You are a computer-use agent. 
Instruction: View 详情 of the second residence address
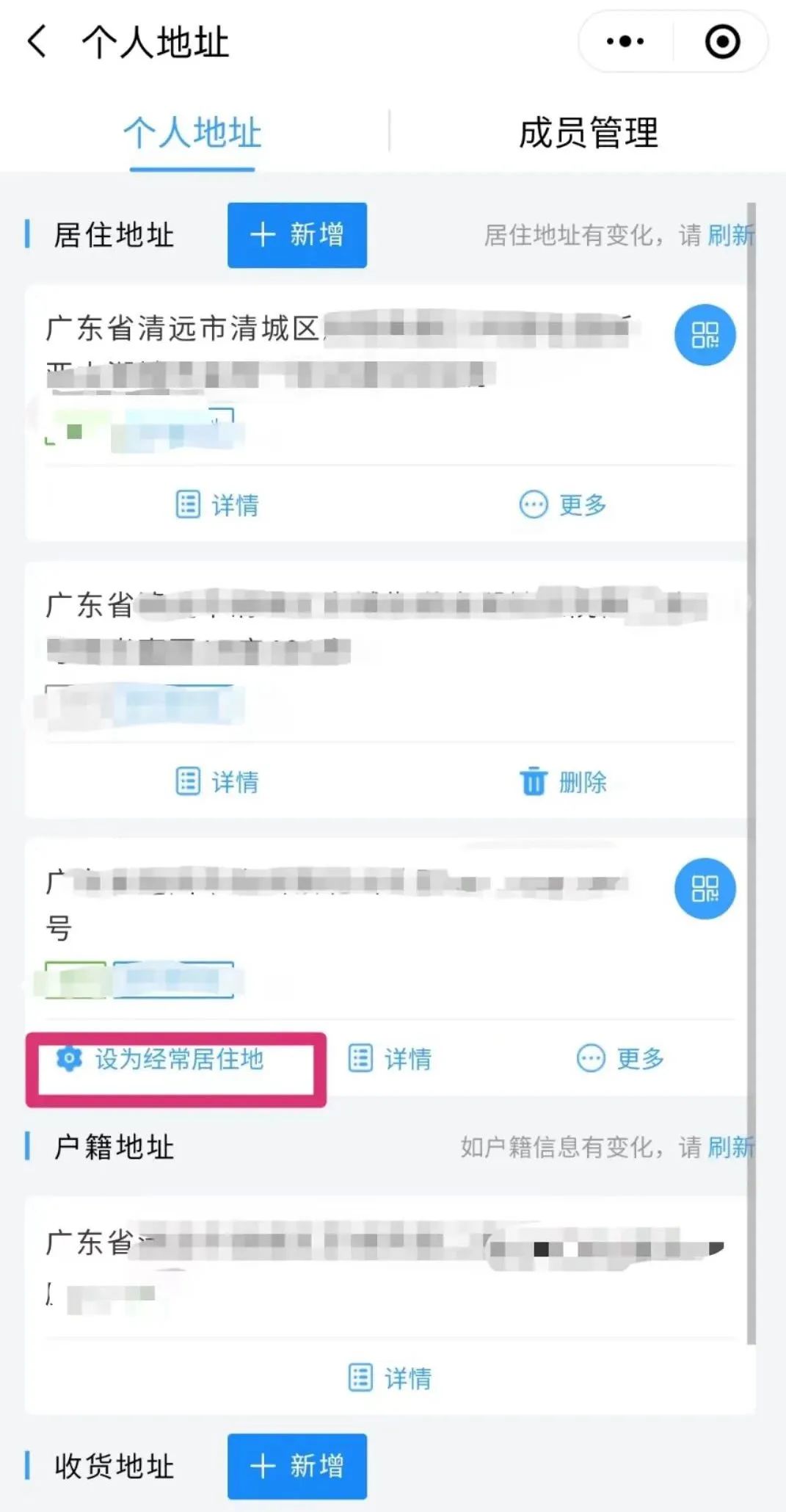(x=217, y=781)
